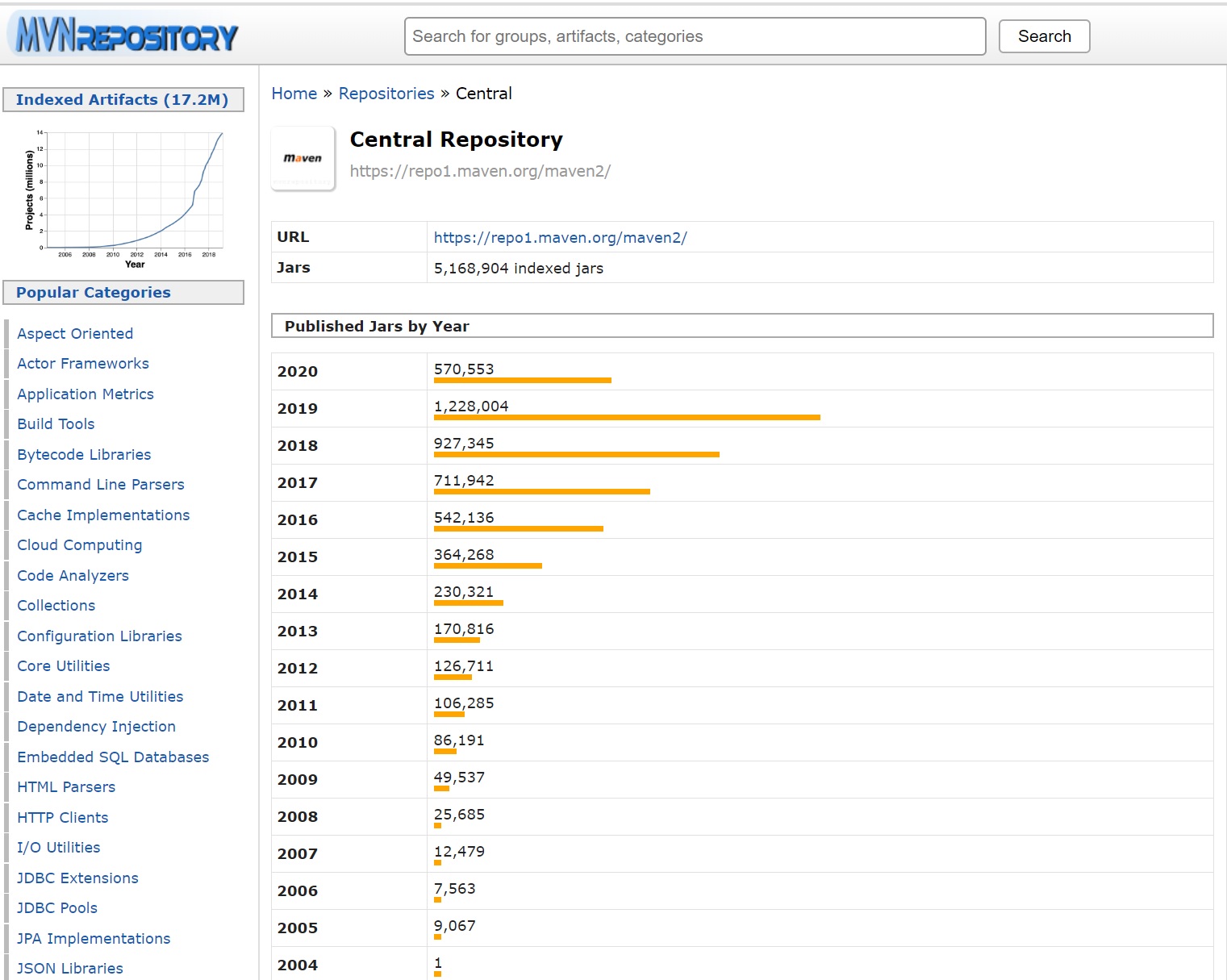The height and width of the screenshot is (980, 1227).
Task: Click the Maven repository logo icon
Action: (303, 159)
